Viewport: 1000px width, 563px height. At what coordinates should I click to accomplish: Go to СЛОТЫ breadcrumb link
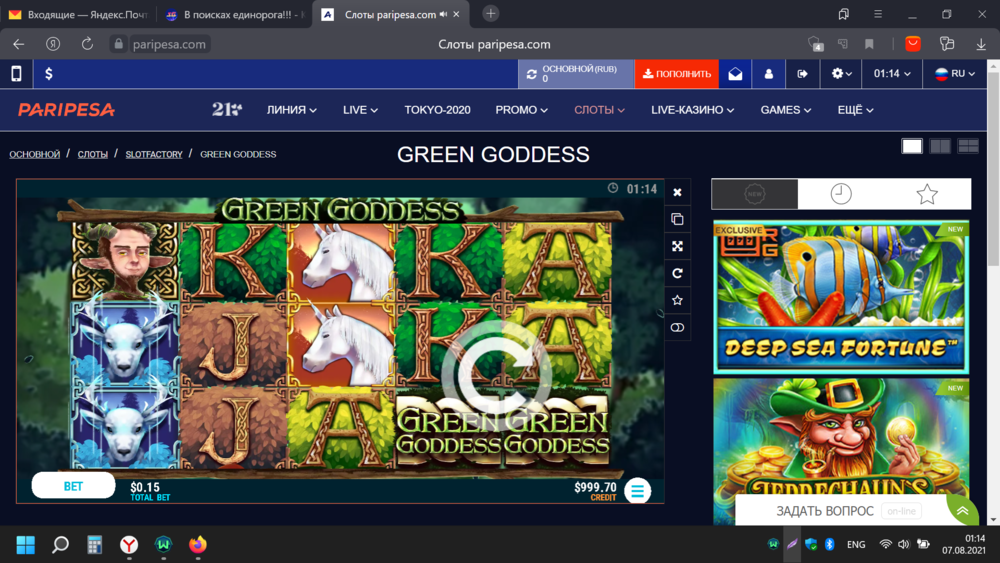coord(92,154)
